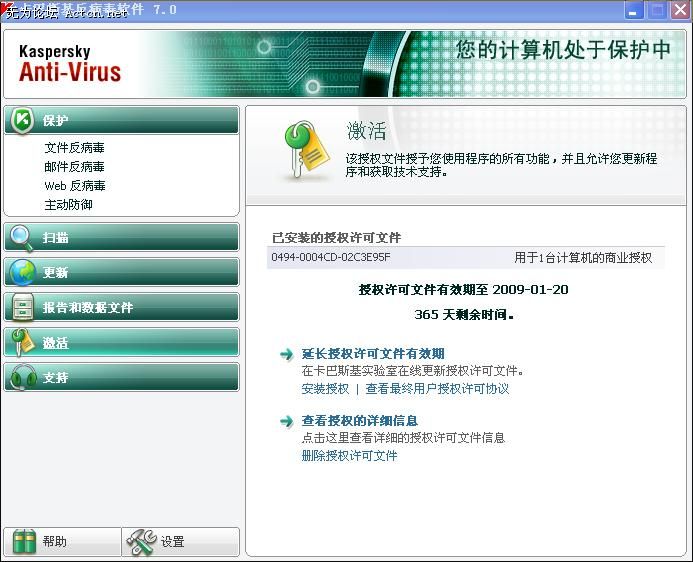The image size is (693, 562).
Task: Close the Kaspersky window
Action: tap(681, 10)
